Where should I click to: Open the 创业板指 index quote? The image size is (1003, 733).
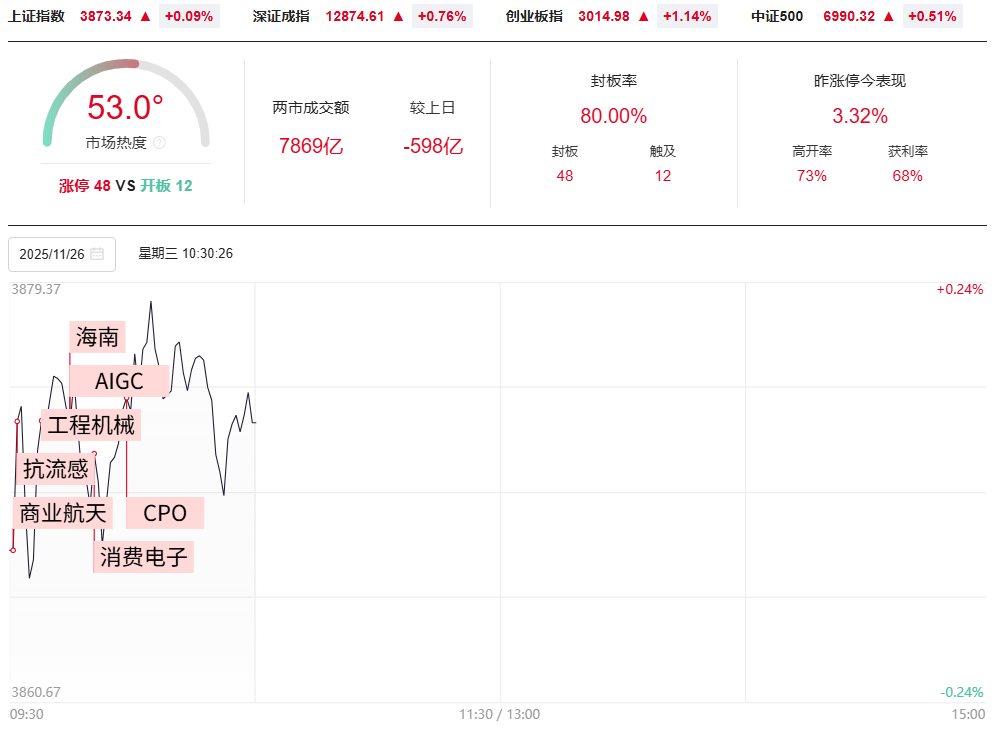click(x=534, y=16)
